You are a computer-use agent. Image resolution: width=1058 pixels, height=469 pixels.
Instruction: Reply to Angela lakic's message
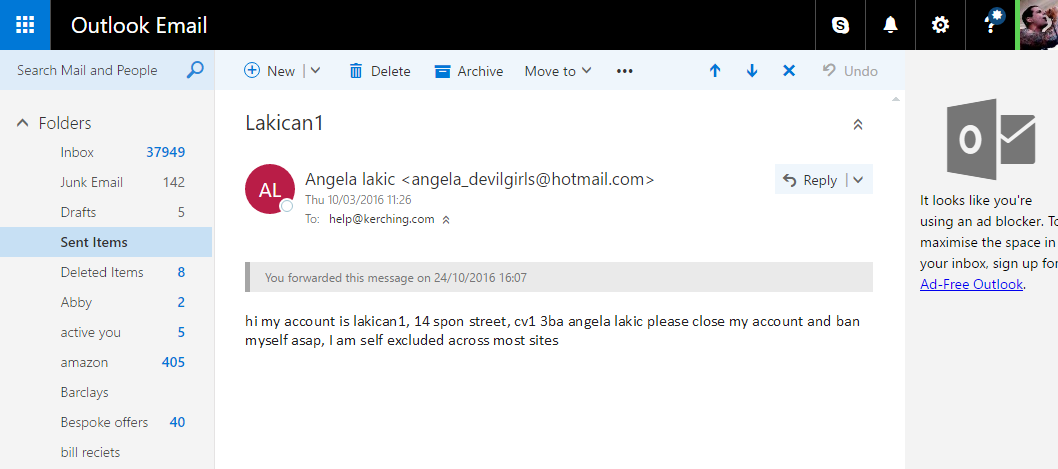click(809, 180)
